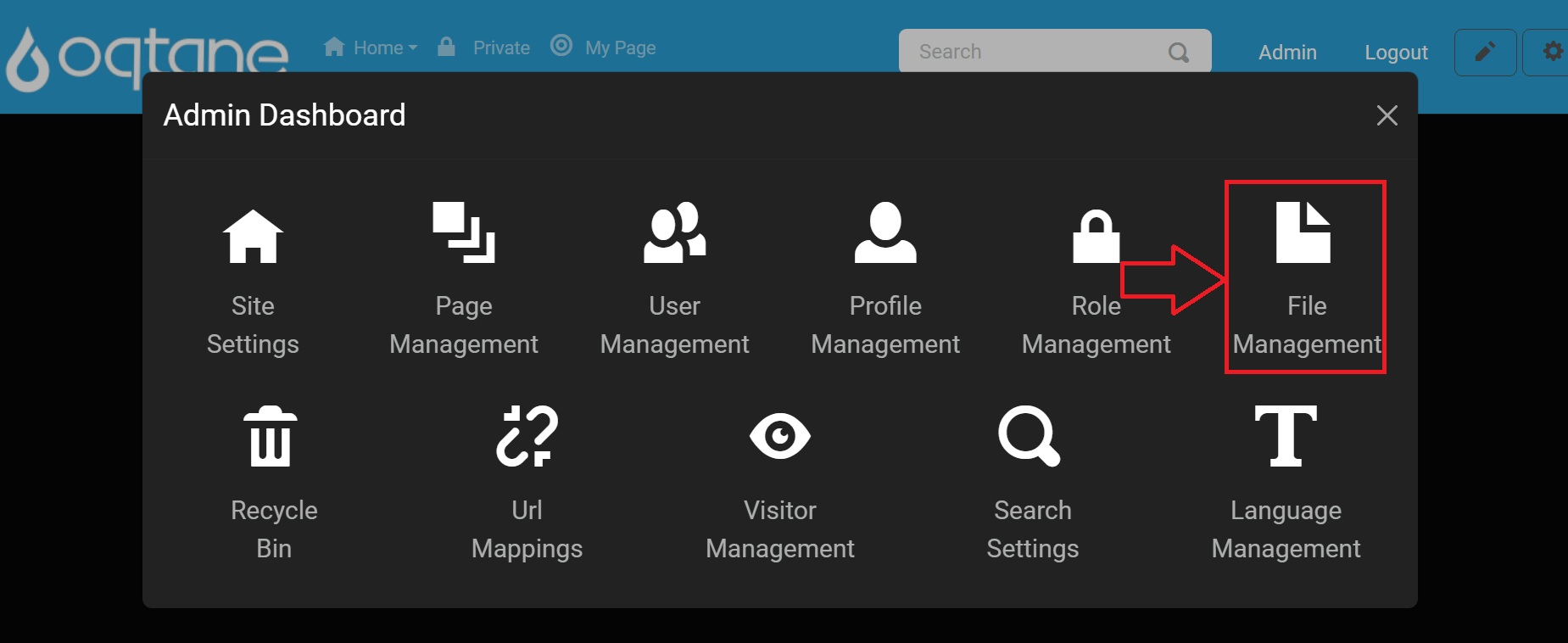Screen dimensions: 1568x643
Task: Click the User Management label
Action: [x=674, y=325]
